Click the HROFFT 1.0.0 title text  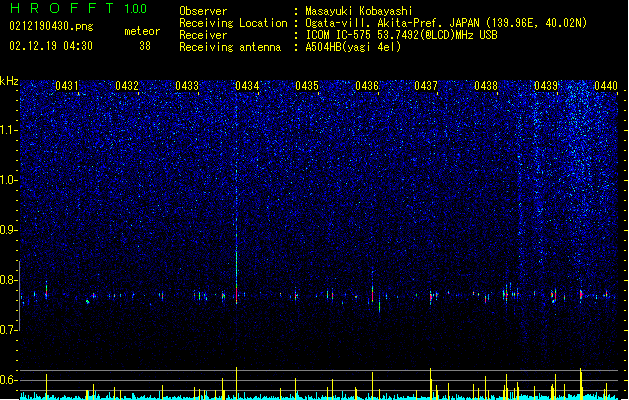pos(78,8)
